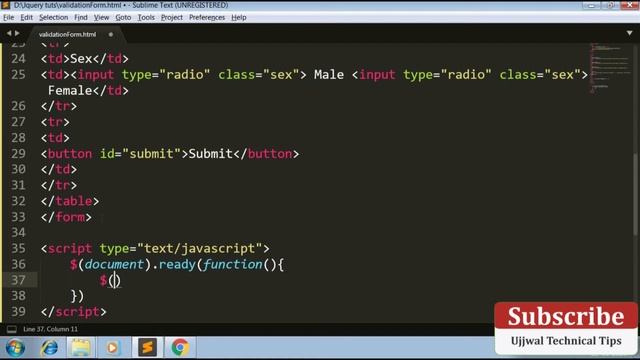Click the unsaved dot on validationForm.html tab
Screen dimensions: 640x360
[x=111, y=35]
